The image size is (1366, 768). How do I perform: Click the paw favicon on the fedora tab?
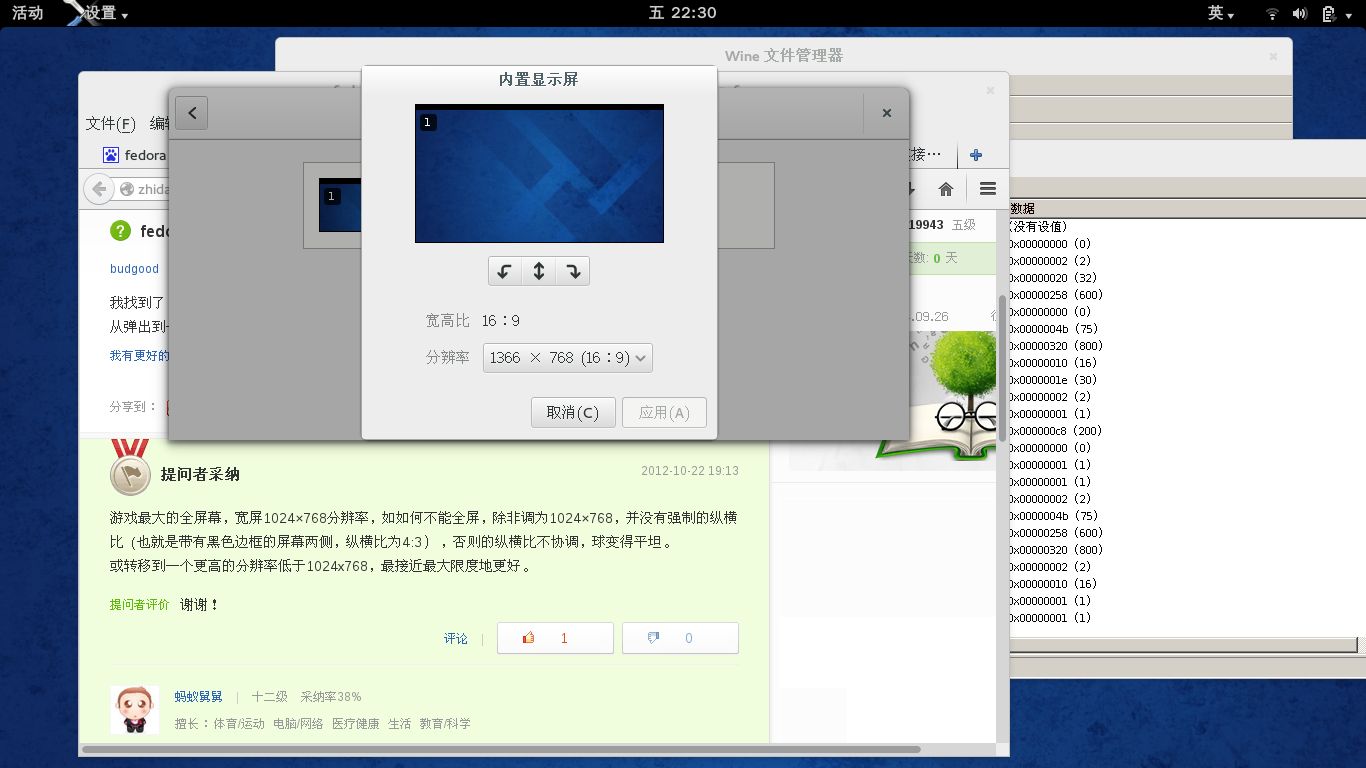111,155
